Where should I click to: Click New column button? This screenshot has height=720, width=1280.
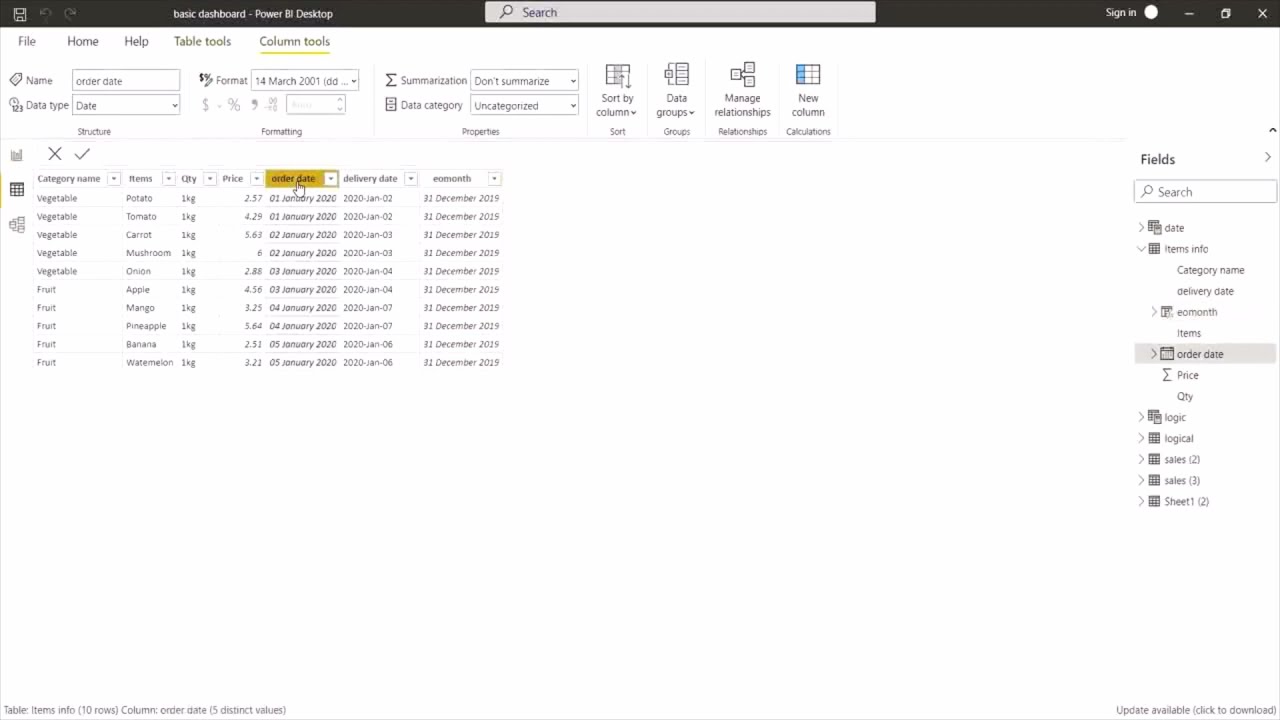pyautogui.click(x=808, y=91)
